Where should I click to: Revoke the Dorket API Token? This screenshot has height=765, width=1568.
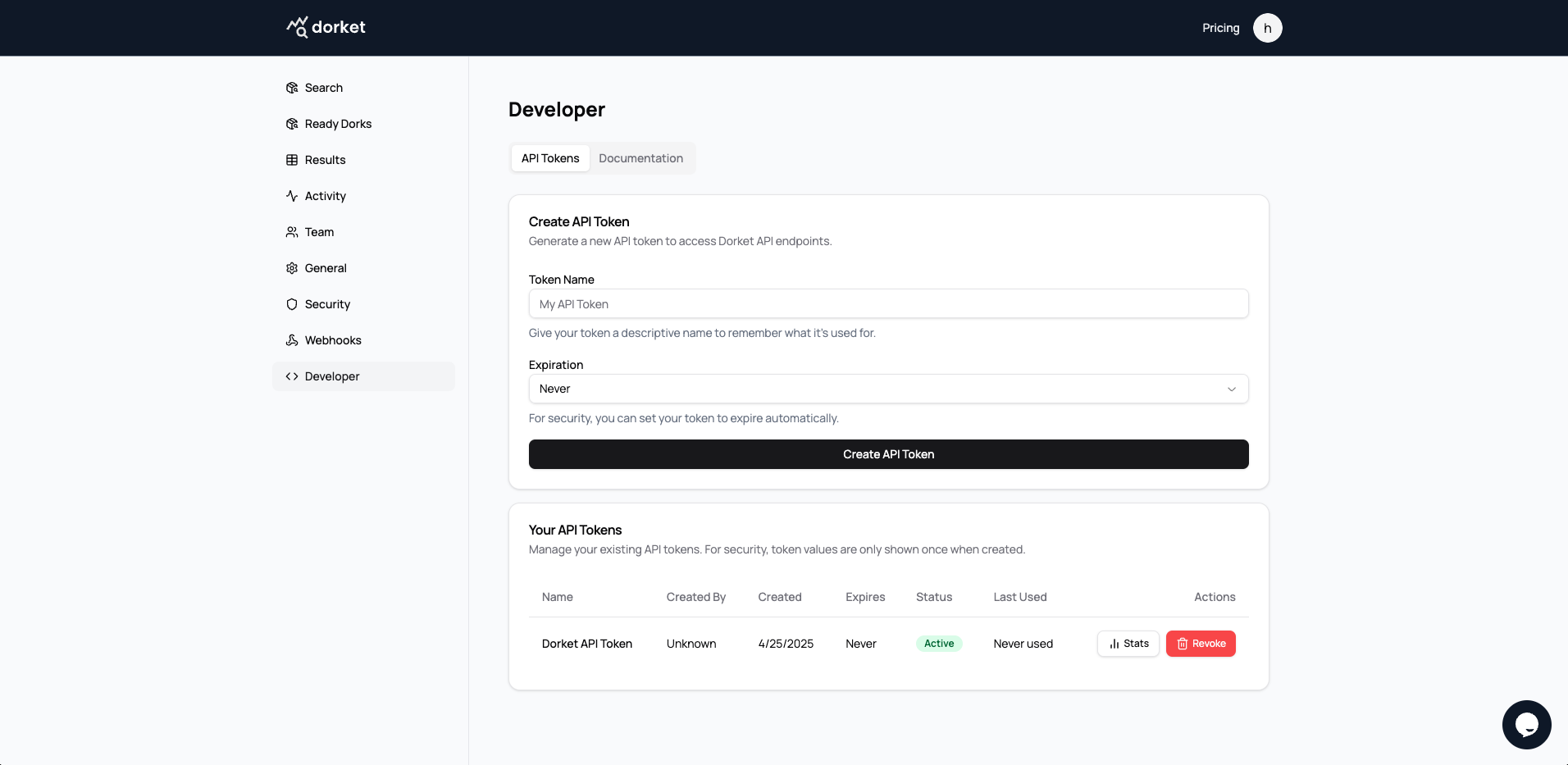pos(1201,644)
